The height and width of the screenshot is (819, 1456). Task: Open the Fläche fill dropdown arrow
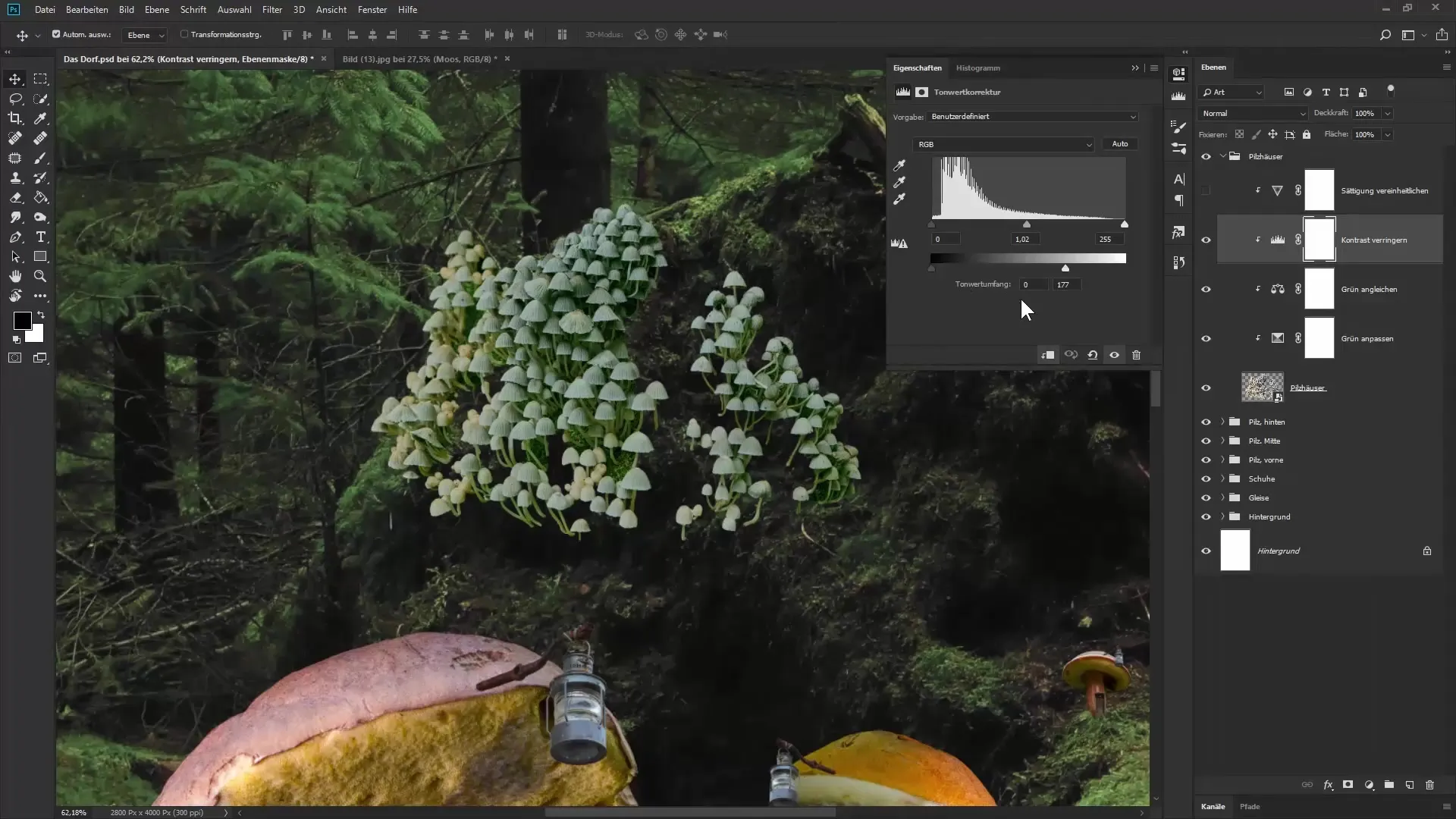[x=1387, y=134]
